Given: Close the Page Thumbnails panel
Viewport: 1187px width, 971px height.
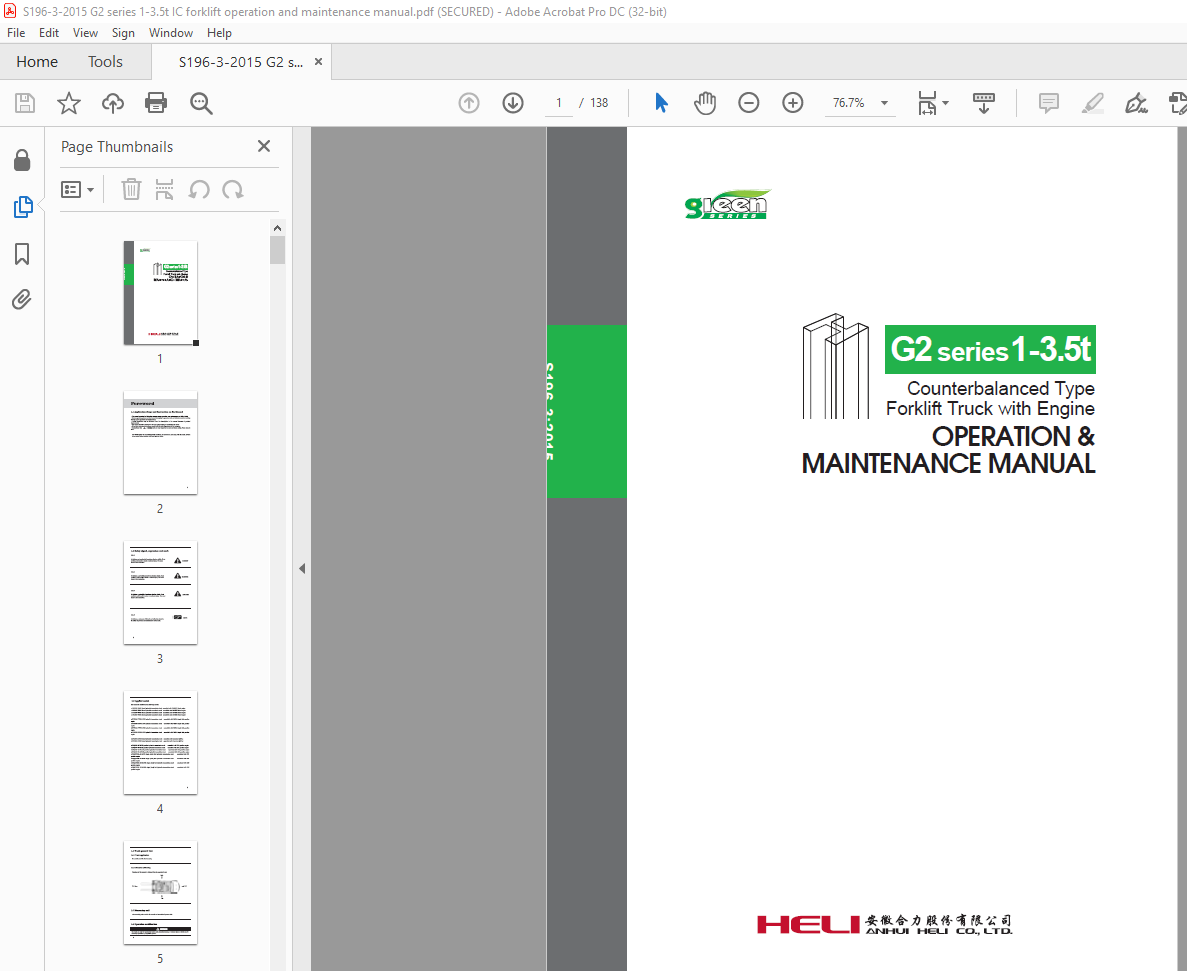Looking at the screenshot, I should 263,146.
